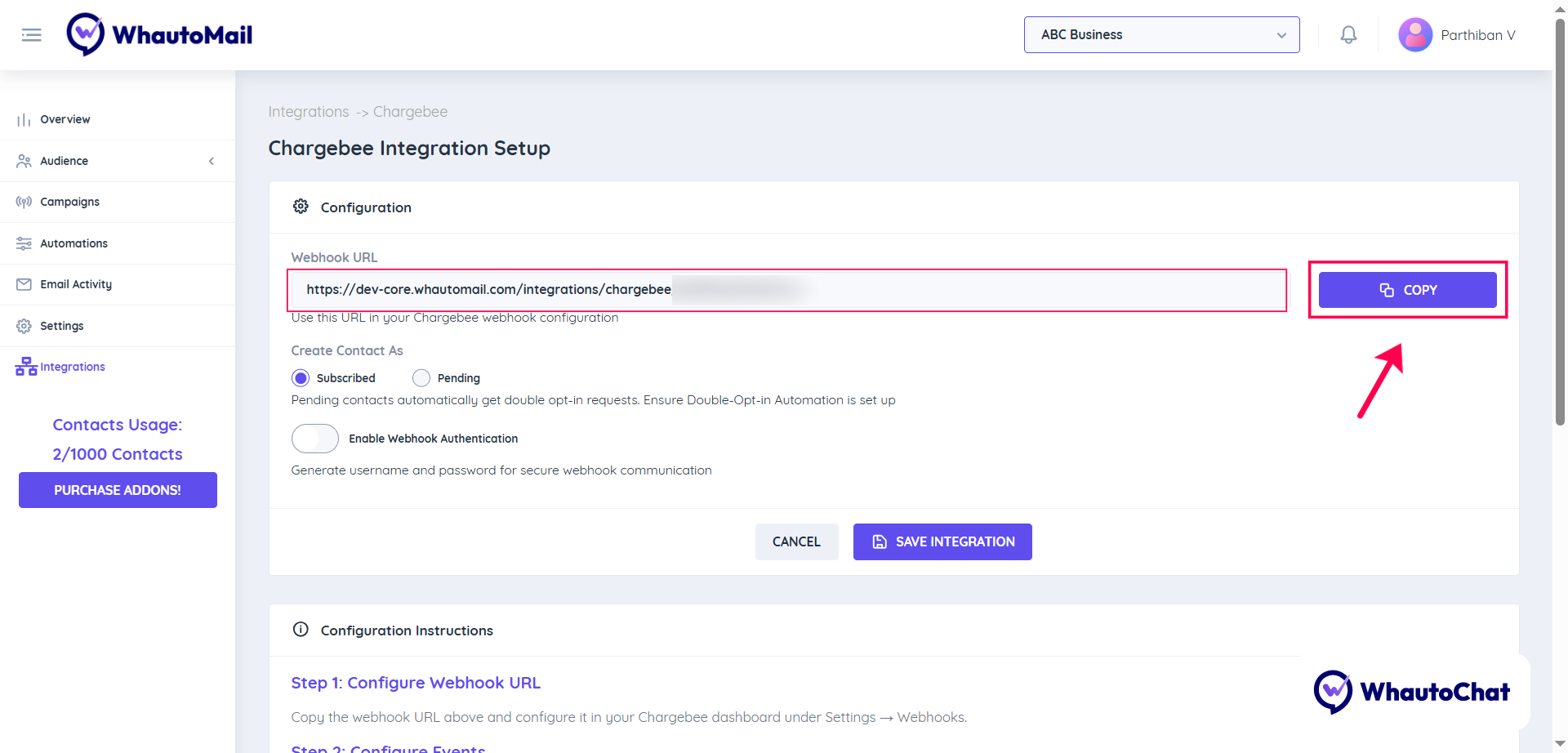The height and width of the screenshot is (753, 1568).
Task: Click the WhautoMail logo
Action: click(159, 33)
